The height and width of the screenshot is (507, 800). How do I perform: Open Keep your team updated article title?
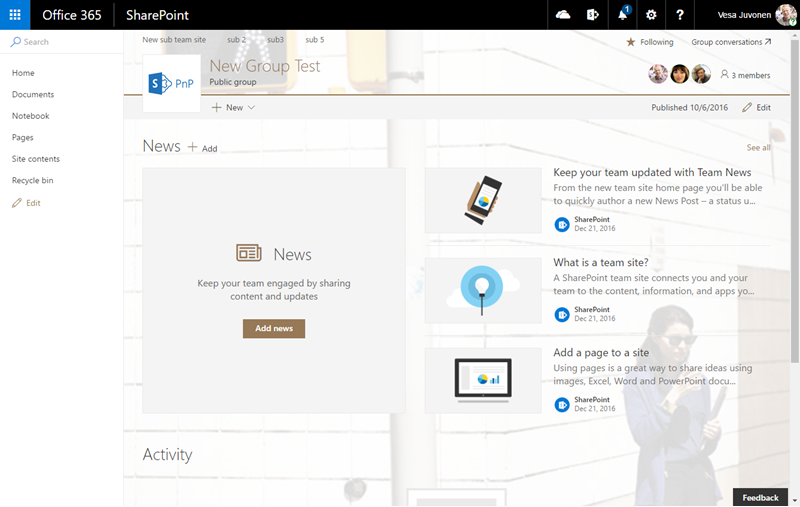tap(652, 172)
